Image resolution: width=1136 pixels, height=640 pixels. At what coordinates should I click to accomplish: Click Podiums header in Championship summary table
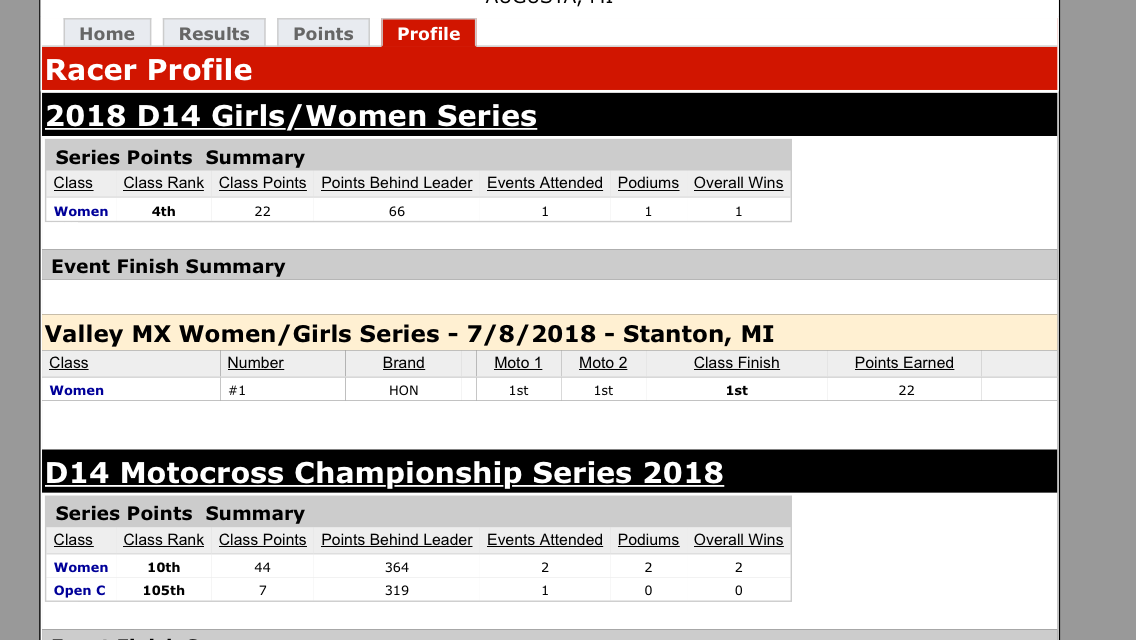click(x=648, y=540)
